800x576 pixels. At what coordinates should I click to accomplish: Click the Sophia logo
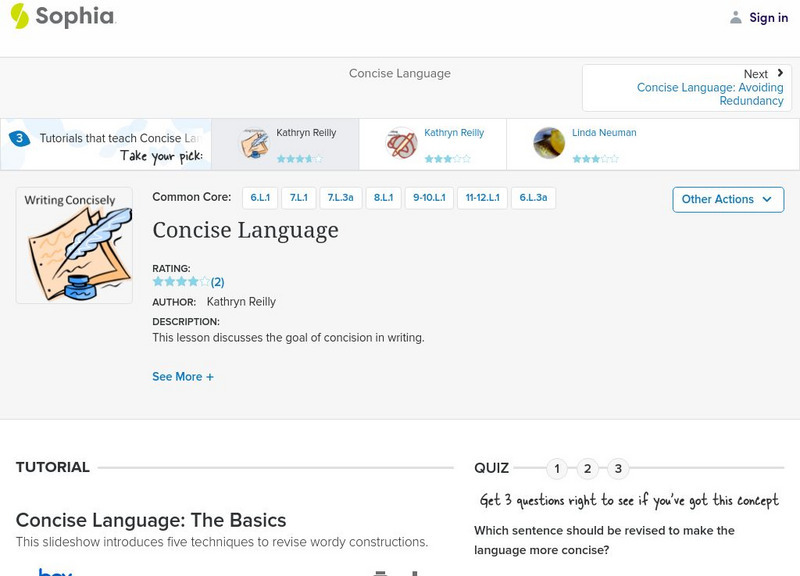click(x=63, y=16)
